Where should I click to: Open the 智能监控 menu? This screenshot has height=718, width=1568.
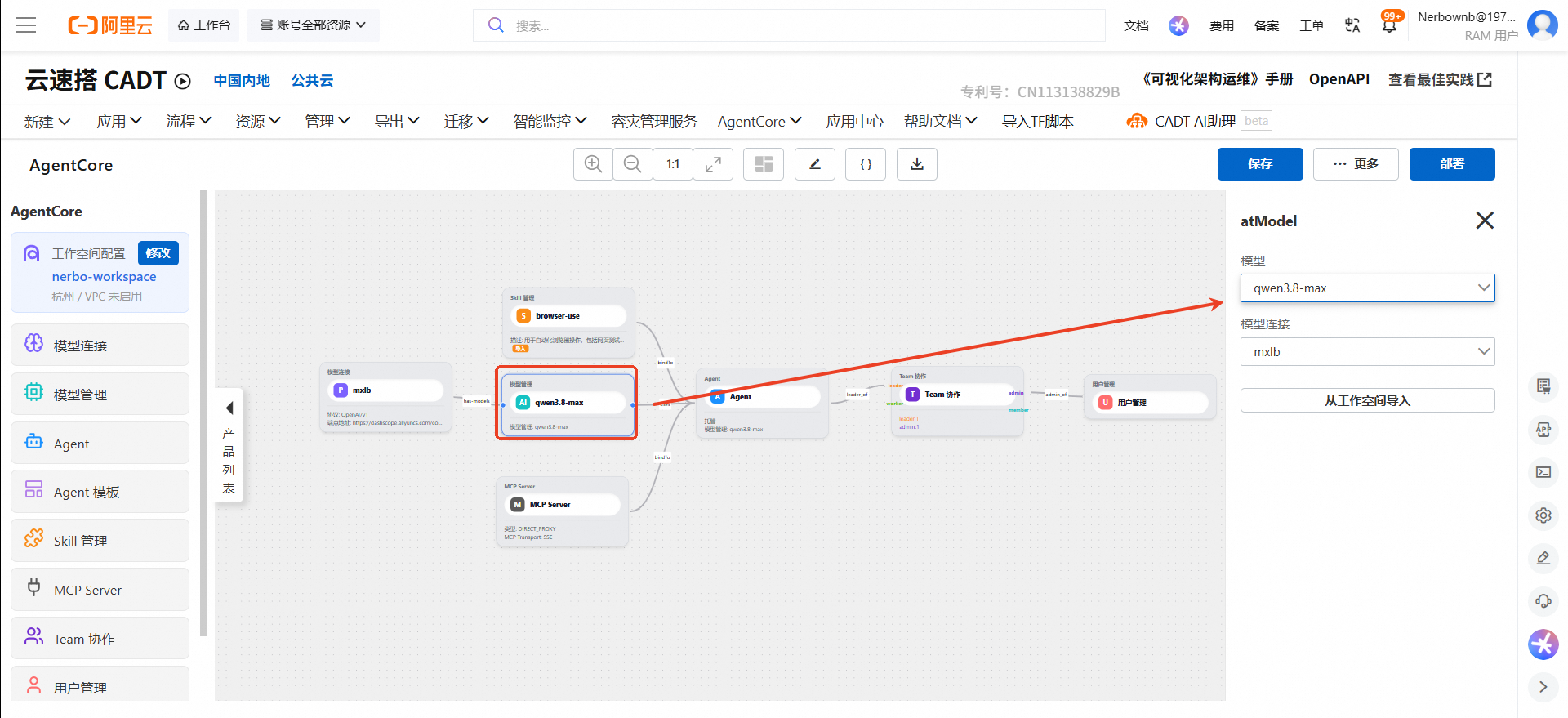point(550,122)
